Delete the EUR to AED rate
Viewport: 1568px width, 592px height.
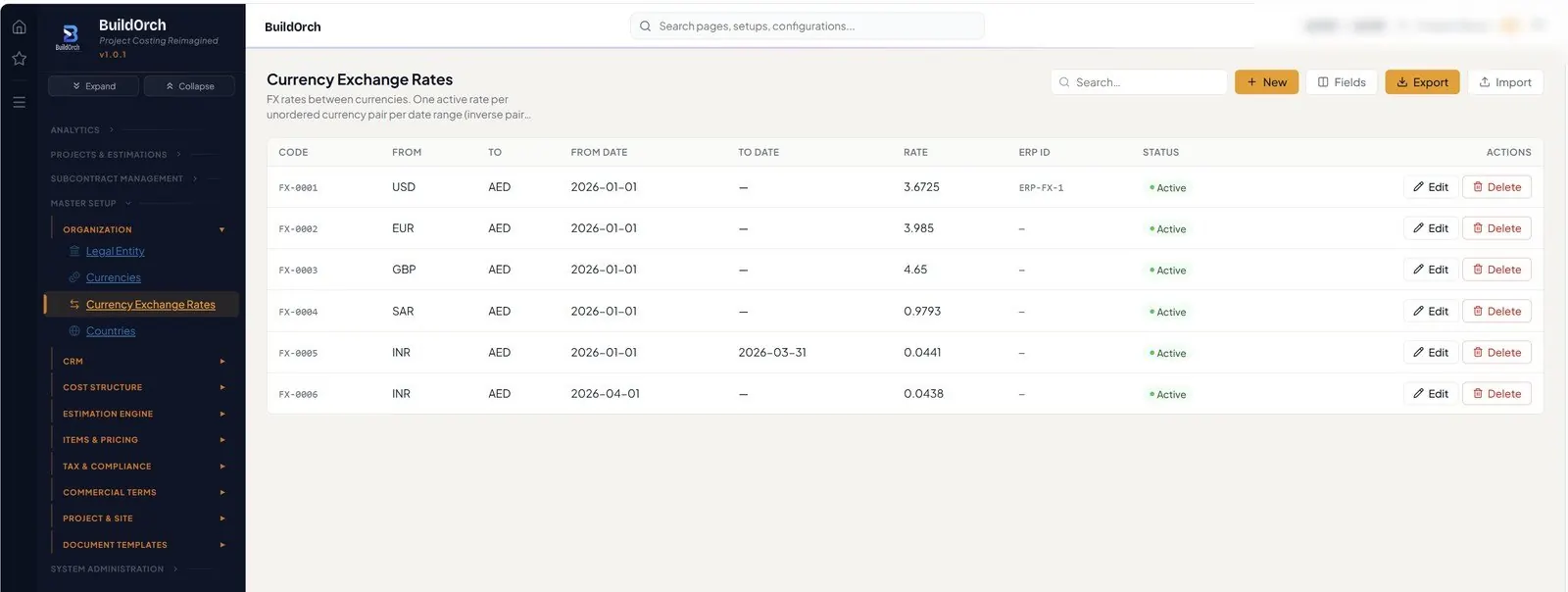coord(1496,228)
